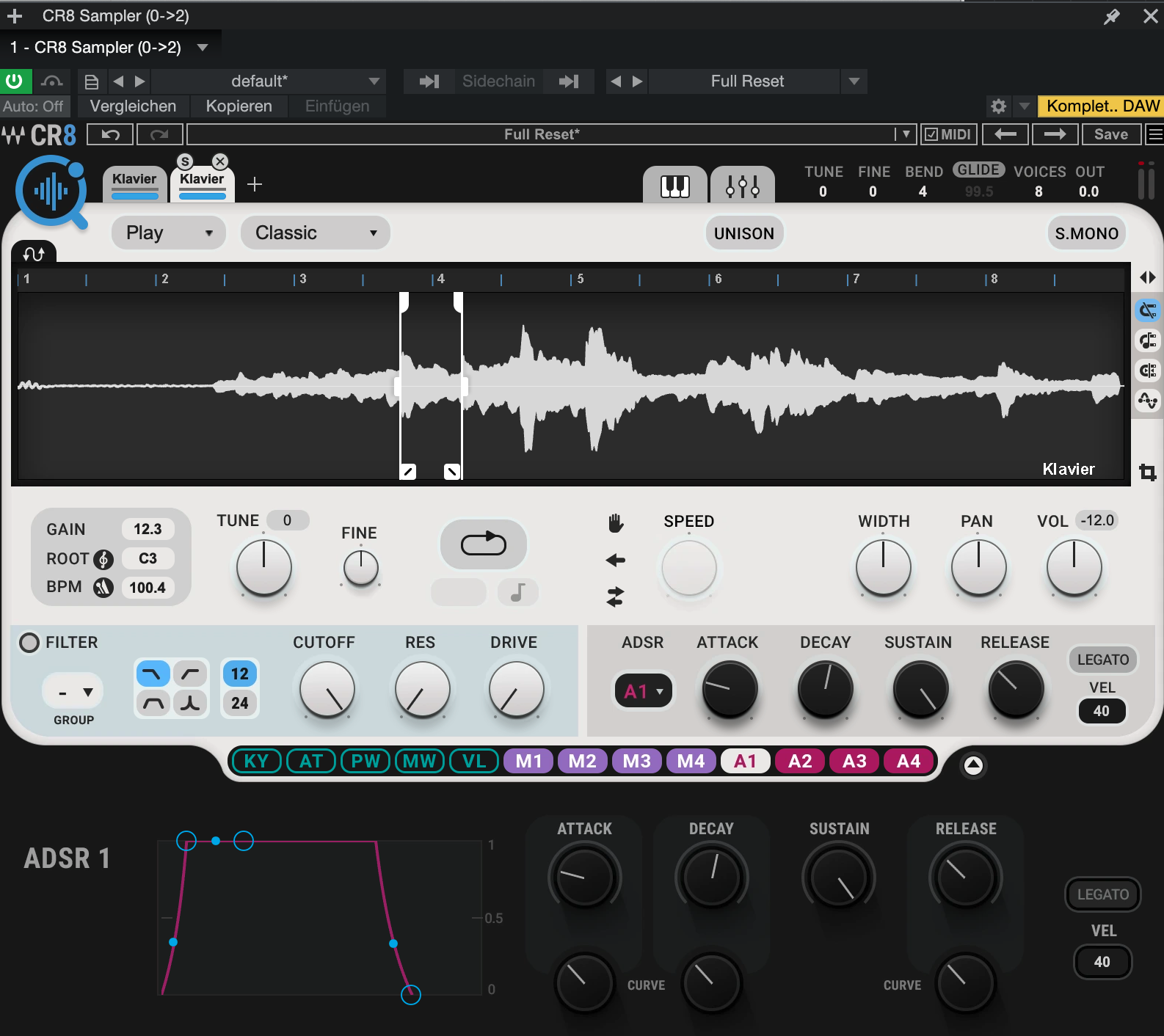Screen dimensions: 1164x1036
Task: Click the sine wave icon in waveform sidebar
Action: [1148, 401]
